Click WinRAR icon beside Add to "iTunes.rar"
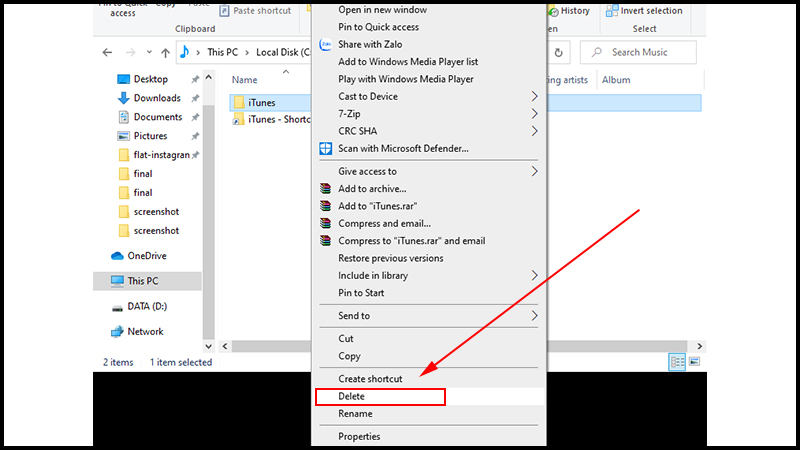Image resolution: width=800 pixels, height=450 pixels. coord(326,206)
